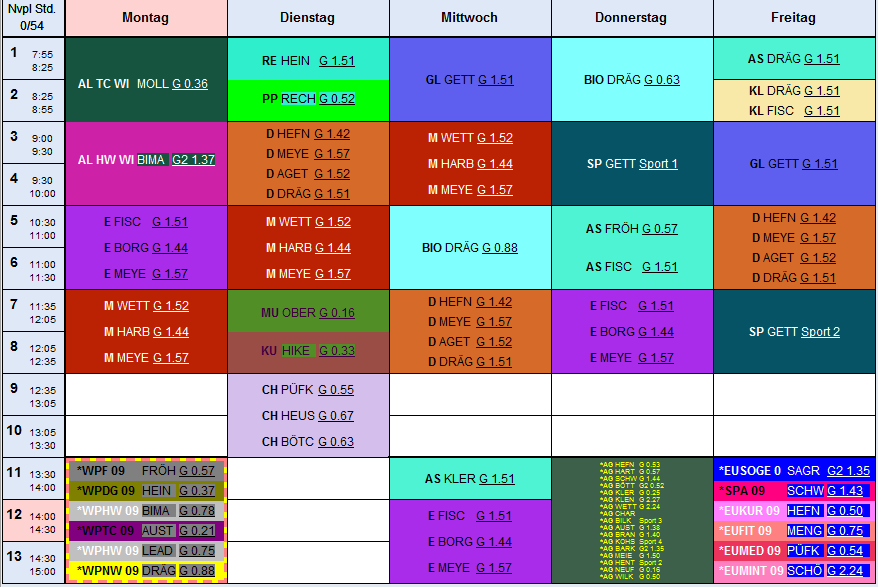Open the G2 1.37 room link for BIMA

[x=193, y=159]
